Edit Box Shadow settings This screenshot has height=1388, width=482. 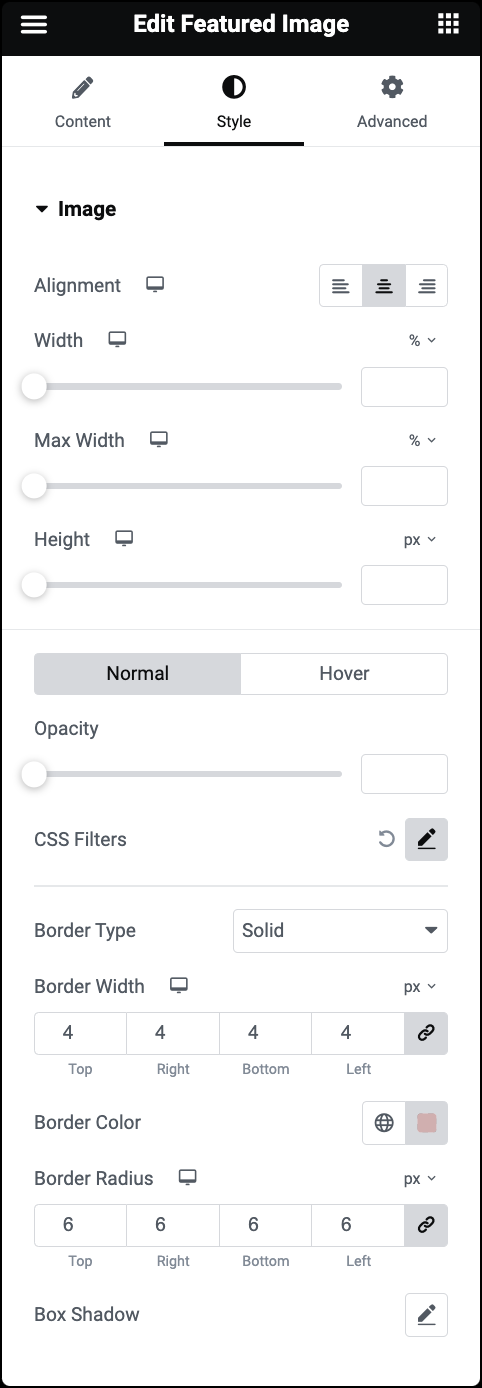[x=427, y=1315]
